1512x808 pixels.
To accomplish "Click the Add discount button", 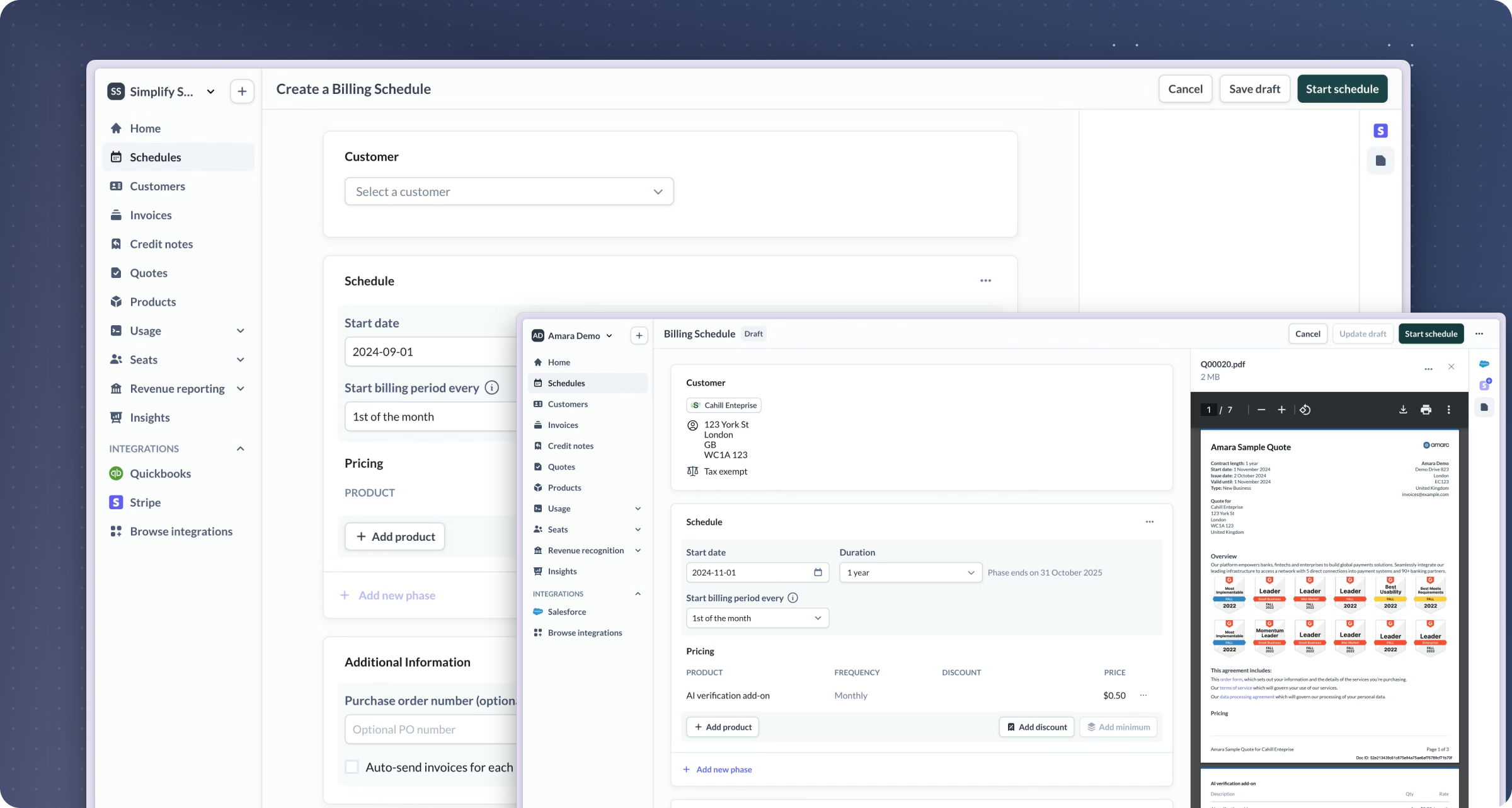I will pyautogui.click(x=1036, y=727).
